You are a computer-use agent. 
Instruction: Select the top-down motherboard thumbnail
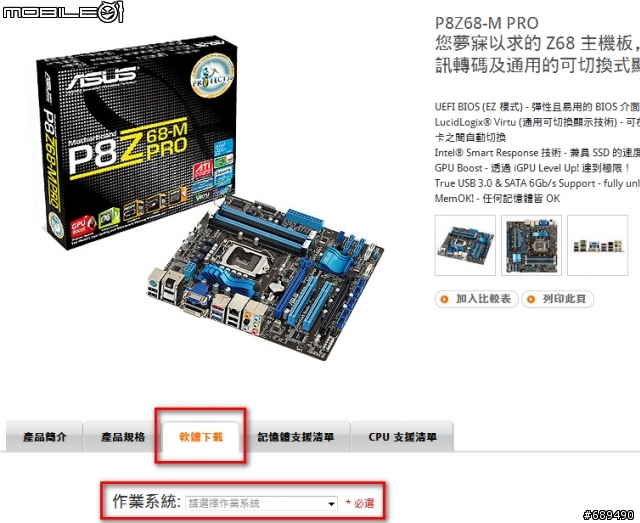[x=531, y=245]
